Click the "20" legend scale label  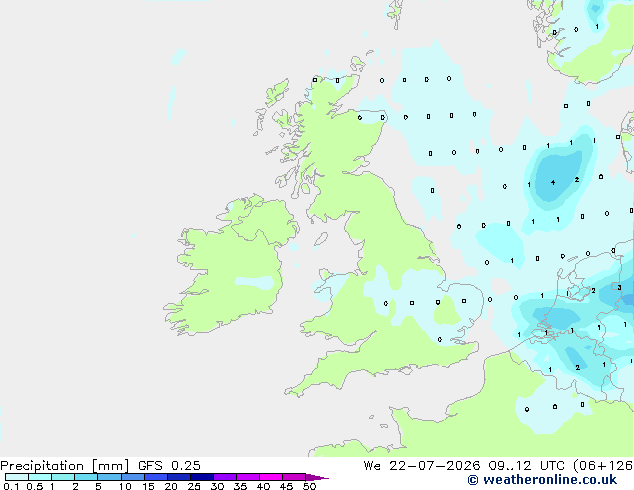pos(171,486)
